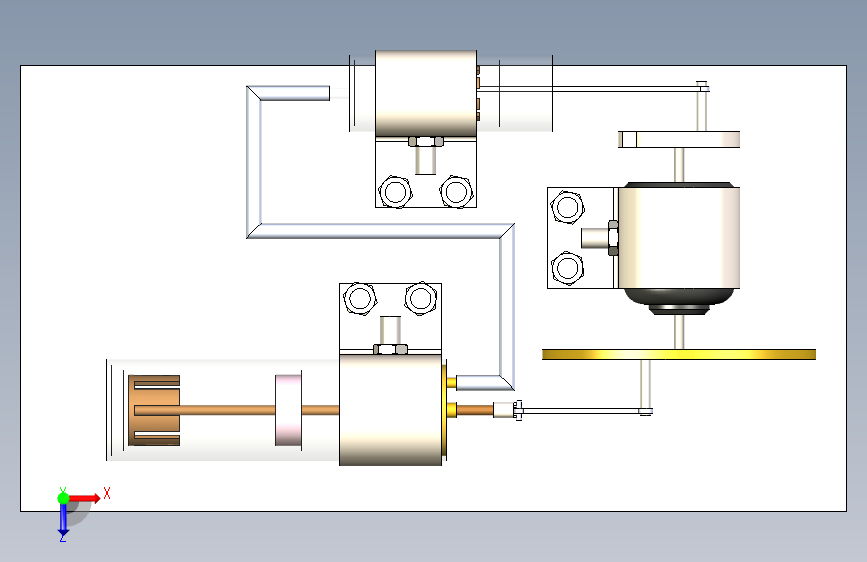Click the dark base cap under right cylinder
This screenshot has width=867, height=562.
(x=679, y=301)
